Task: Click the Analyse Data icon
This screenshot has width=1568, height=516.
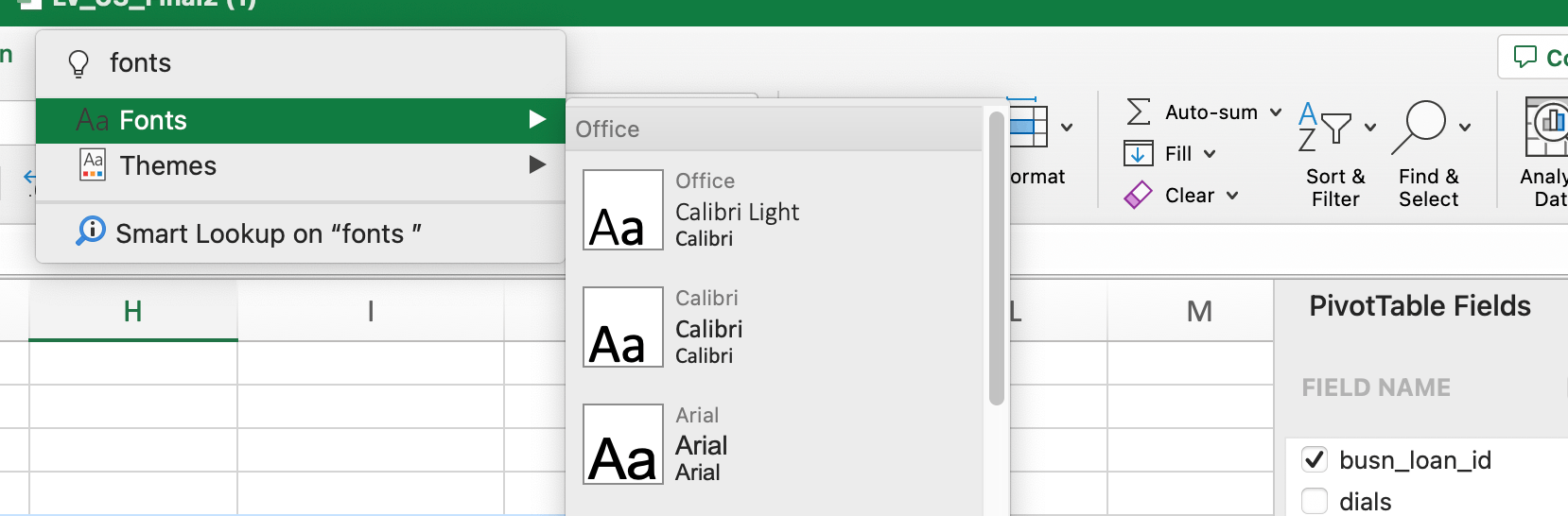Action: (1547, 128)
